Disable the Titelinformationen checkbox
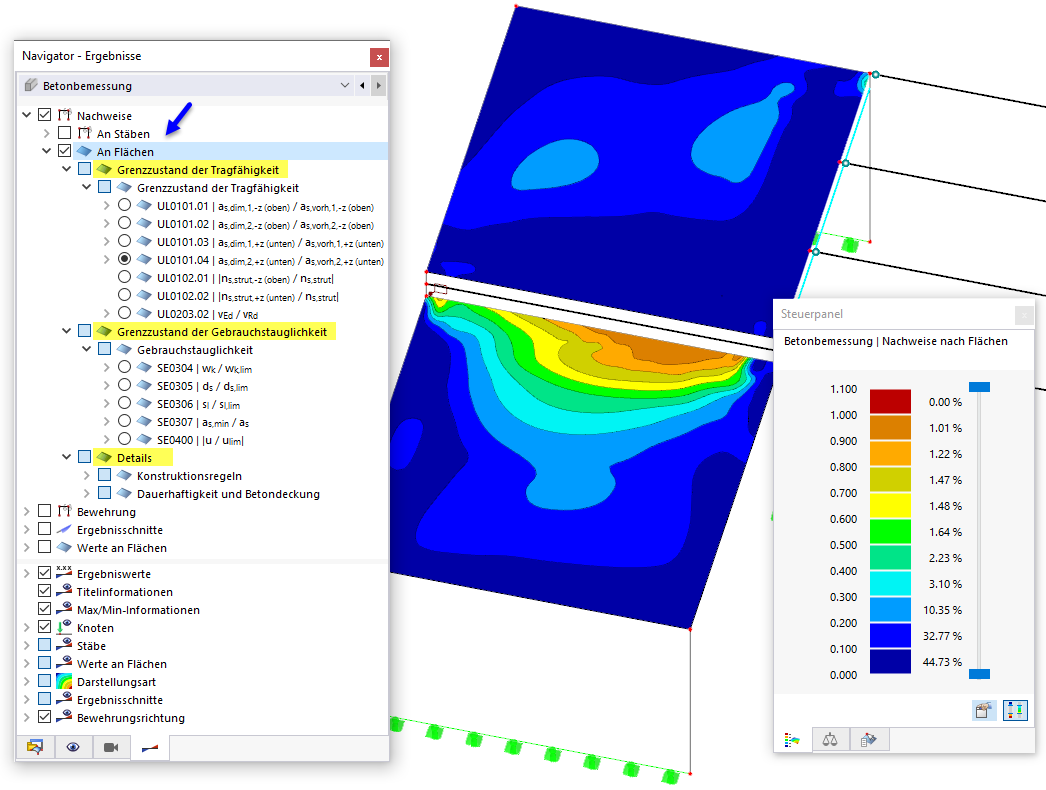The width and height of the screenshot is (1046, 790). (x=45, y=592)
